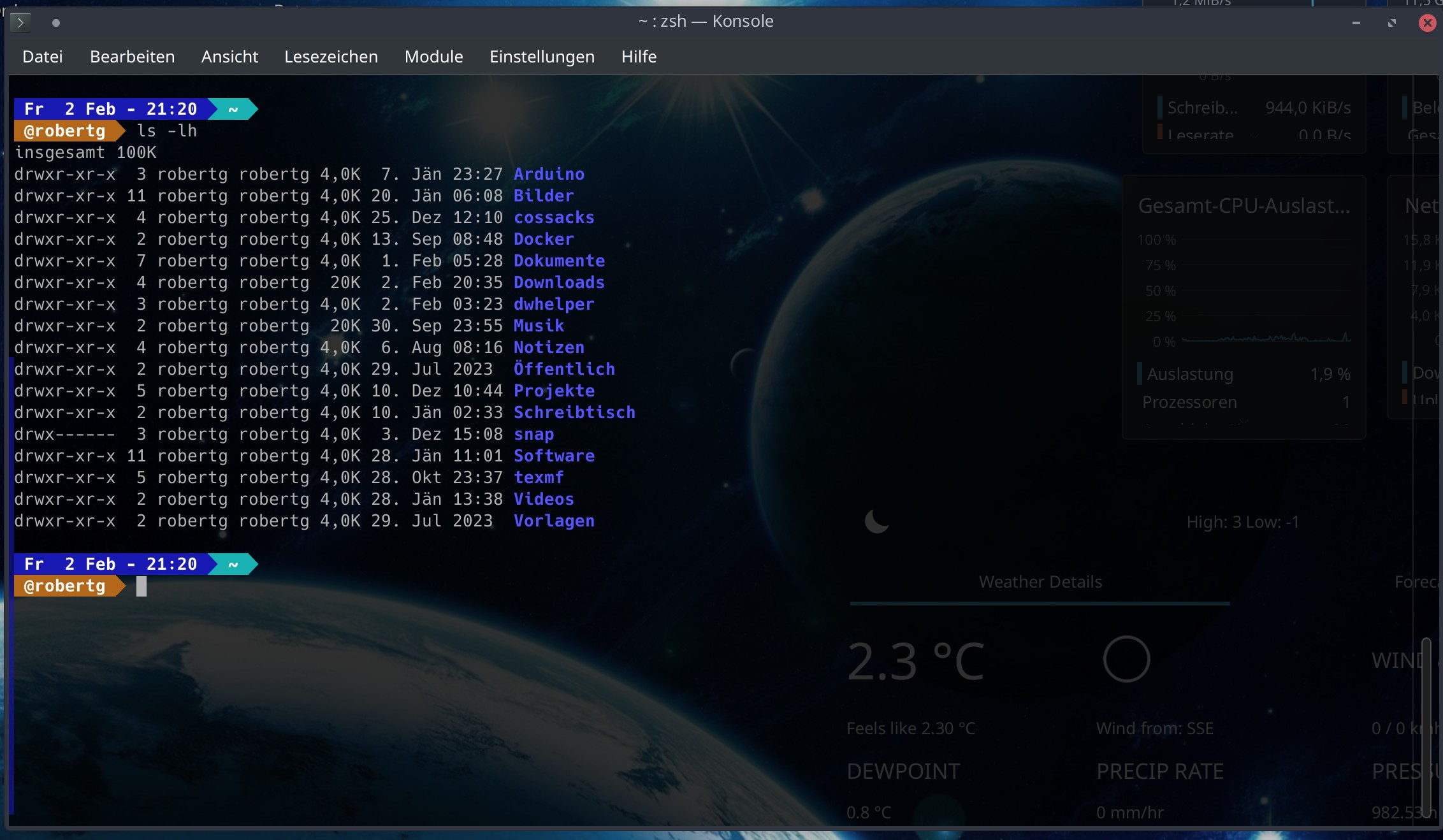
Task: Minimize the Konsole window
Action: click(1356, 23)
